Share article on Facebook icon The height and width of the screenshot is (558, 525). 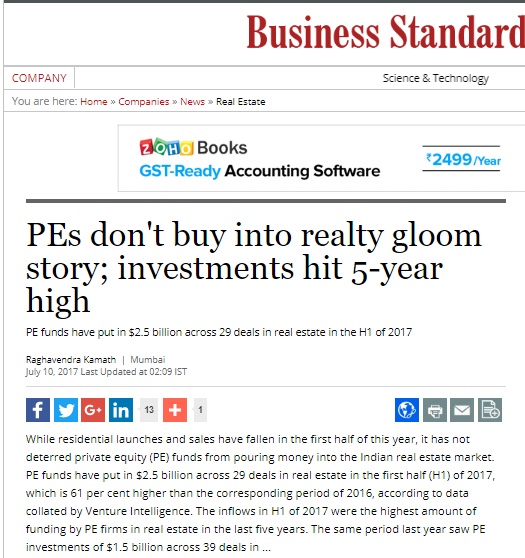coord(38,410)
